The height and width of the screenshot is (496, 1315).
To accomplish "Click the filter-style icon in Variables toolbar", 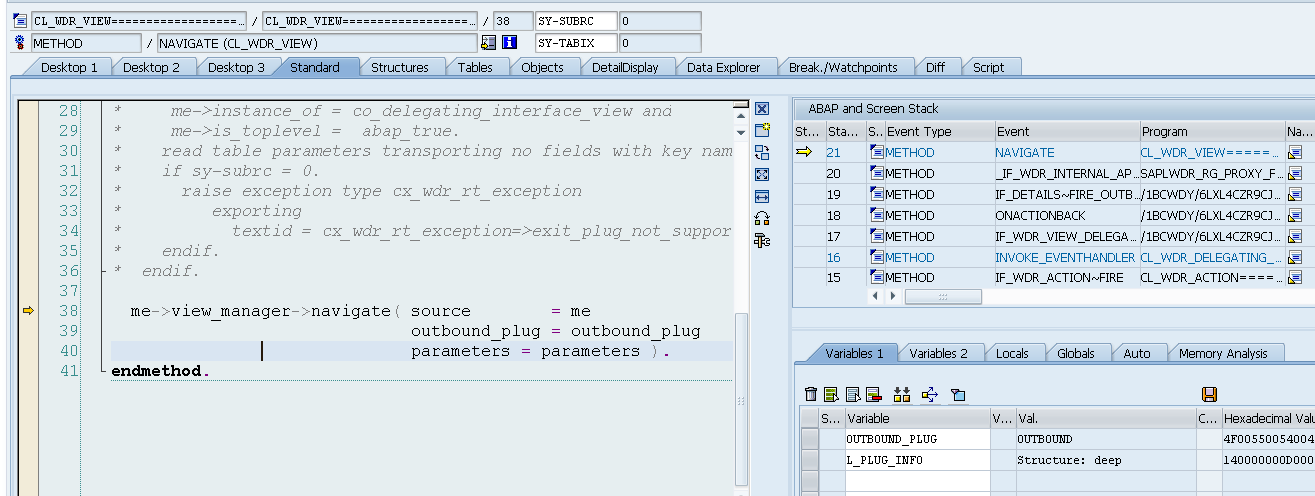I will pyautogui.click(x=957, y=395).
